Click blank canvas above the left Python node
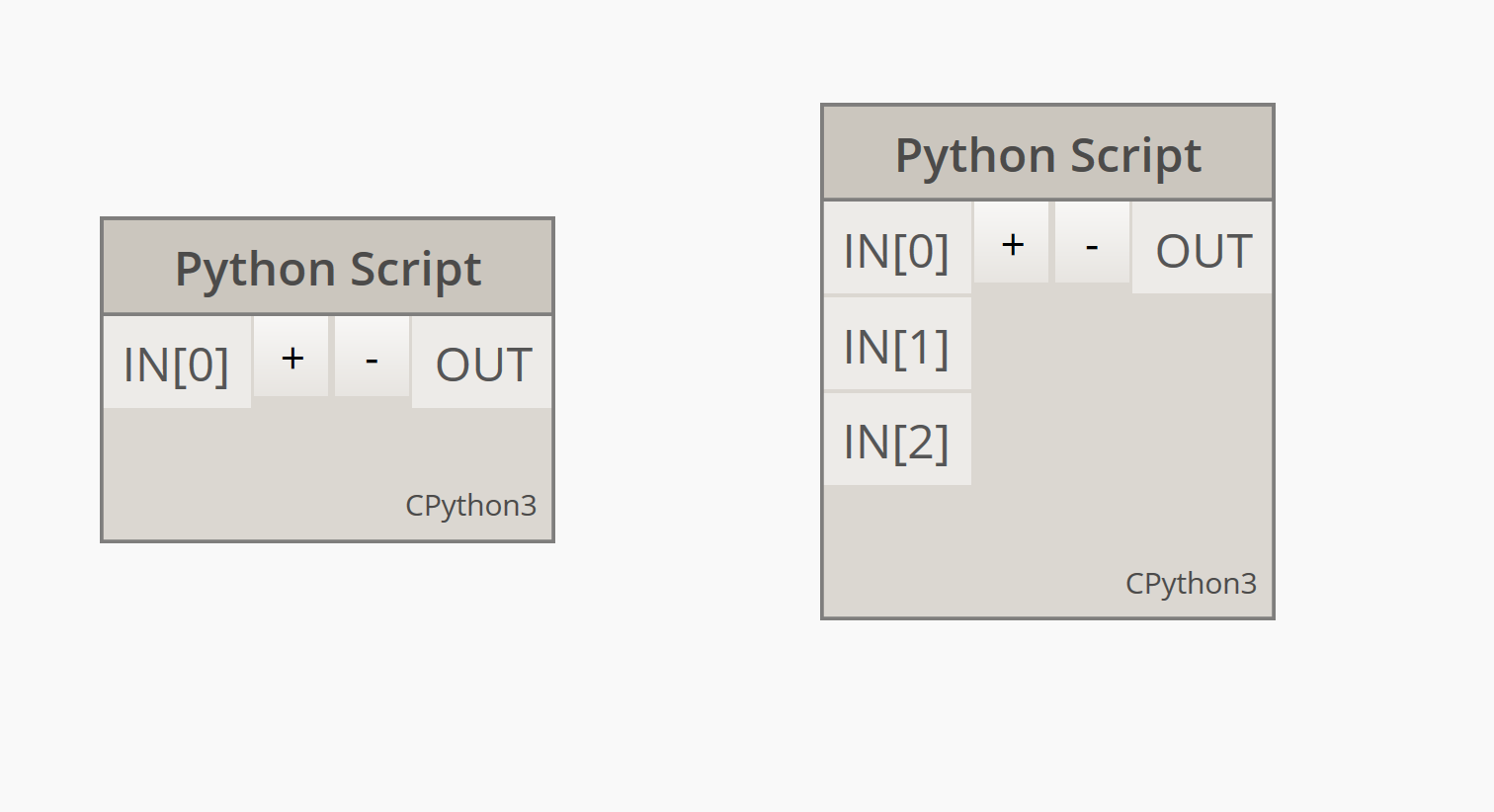Image resolution: width=1494 pixels, height=812 pixels. [x=326, y=109]
